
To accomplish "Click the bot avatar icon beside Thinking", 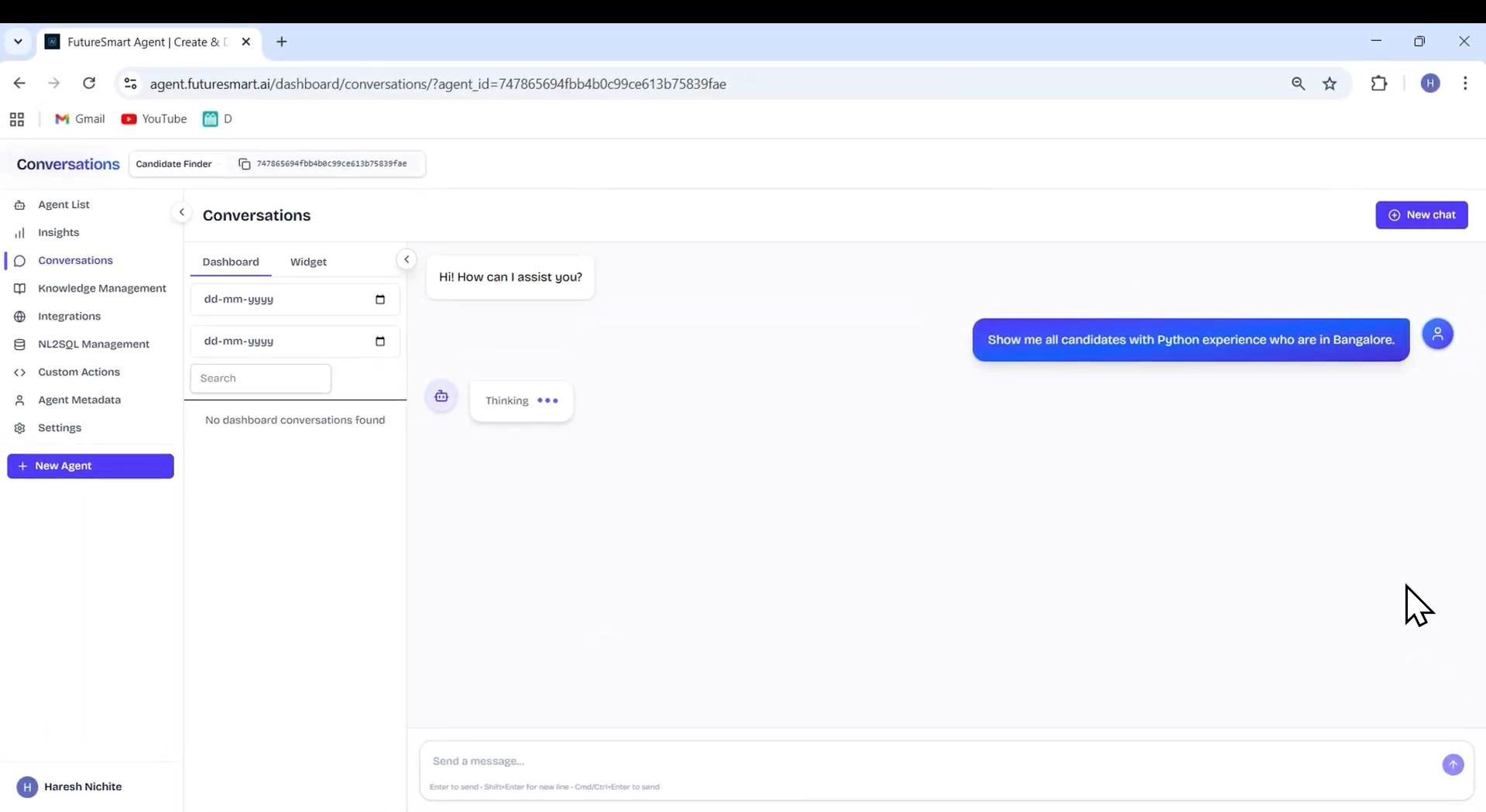I will tap(441, 396).
